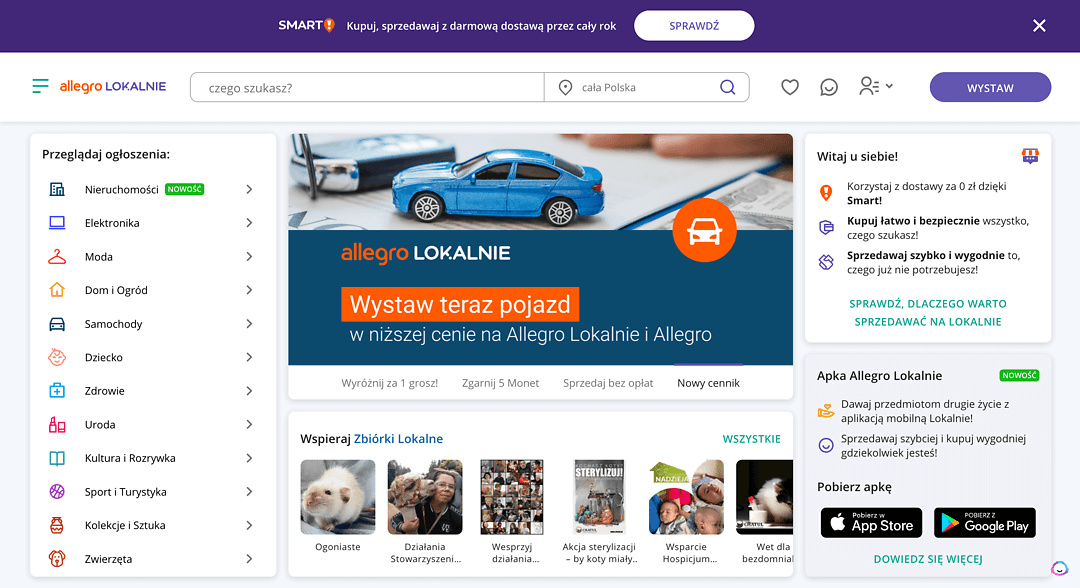This screenshot has height=588, width=1080.
Task: Open the user account icon menu
Action: point(876,86)
